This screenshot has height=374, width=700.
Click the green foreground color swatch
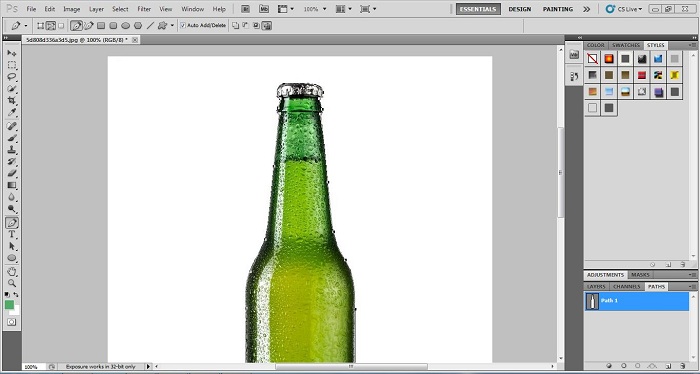click(9, 305)
